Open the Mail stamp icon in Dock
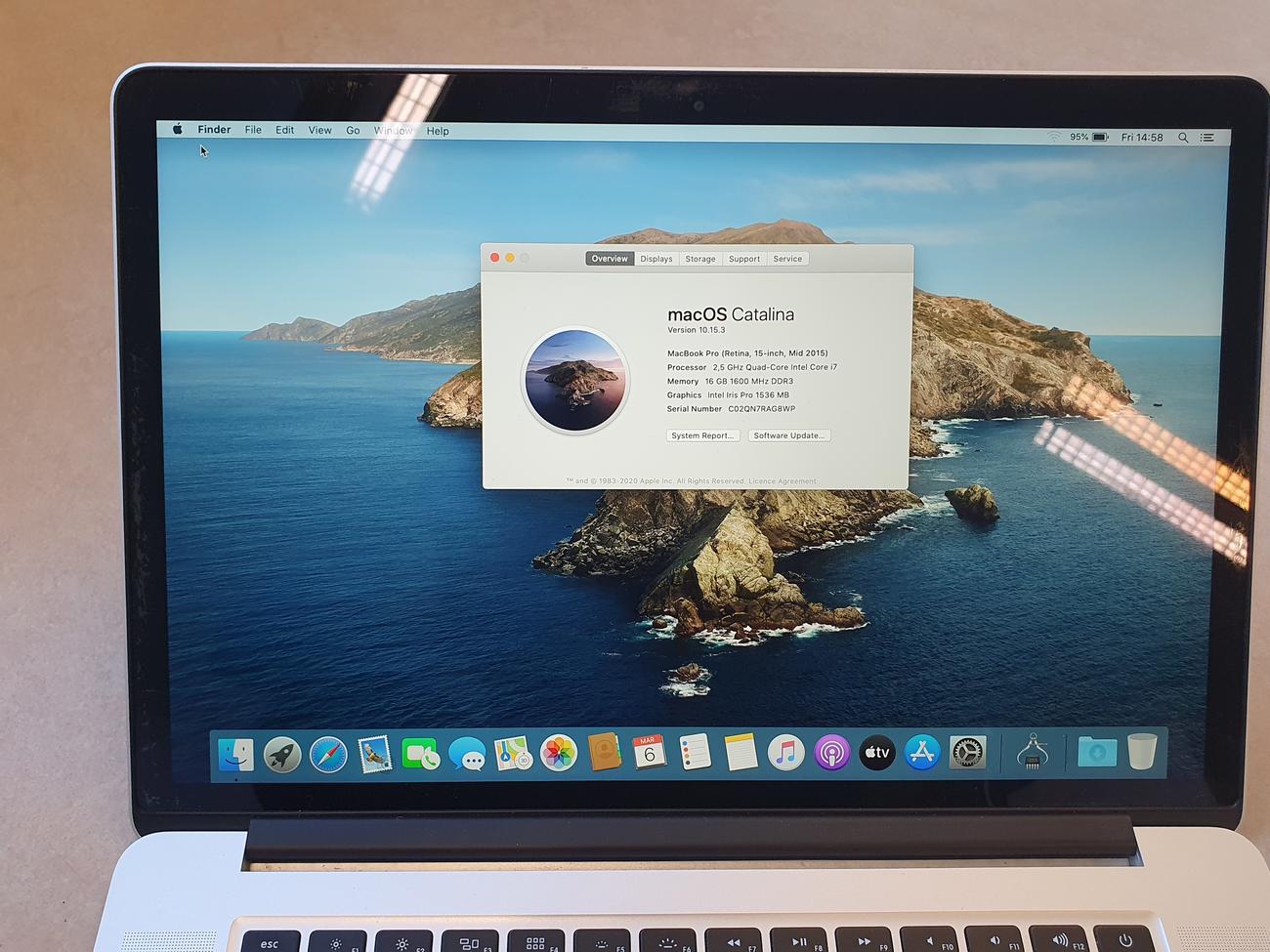This screenshot has height=952, width=1270. coord(374,754)
